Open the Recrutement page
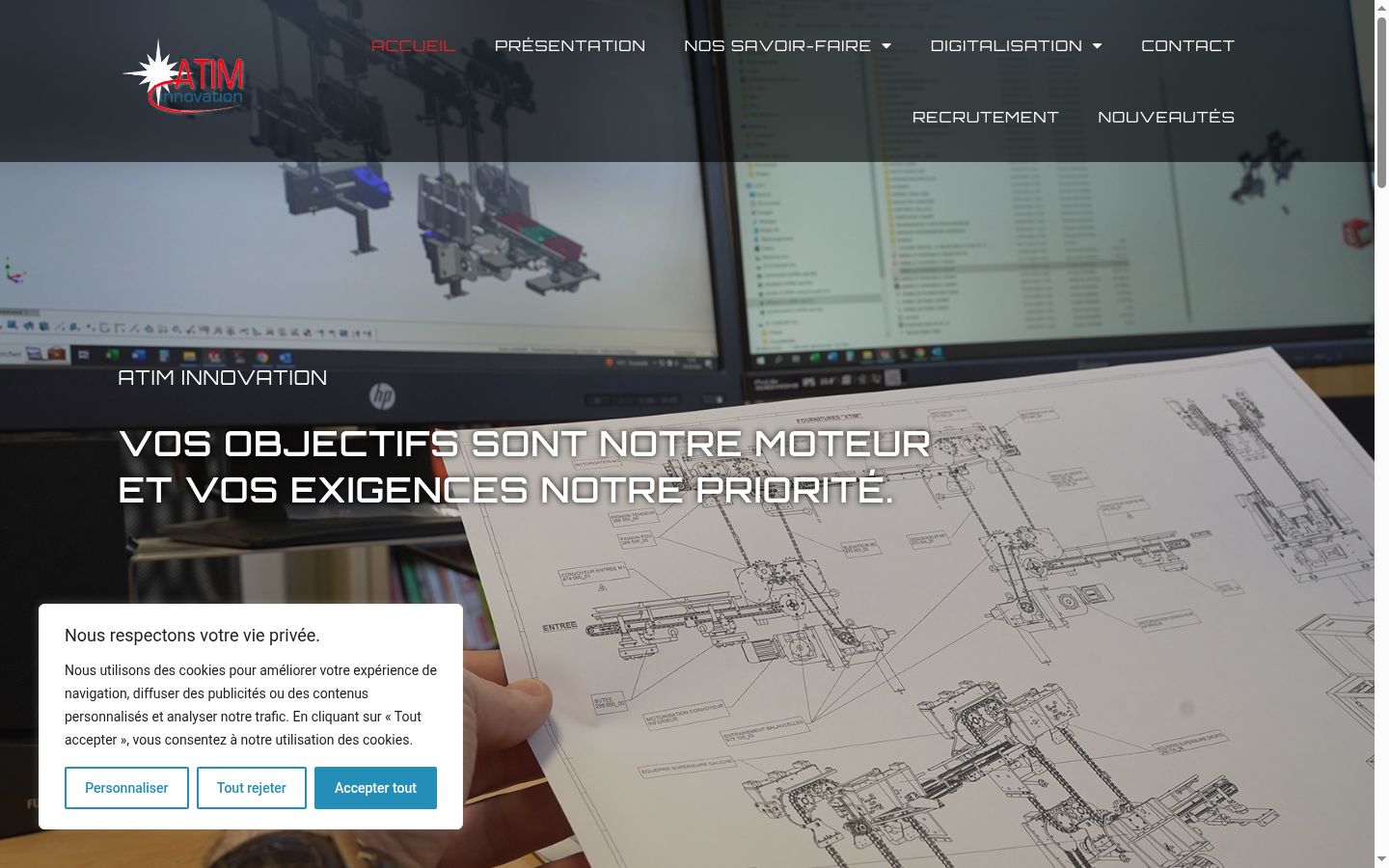The width and height of the screenshot is (1389, 868). tap(985, 117)
